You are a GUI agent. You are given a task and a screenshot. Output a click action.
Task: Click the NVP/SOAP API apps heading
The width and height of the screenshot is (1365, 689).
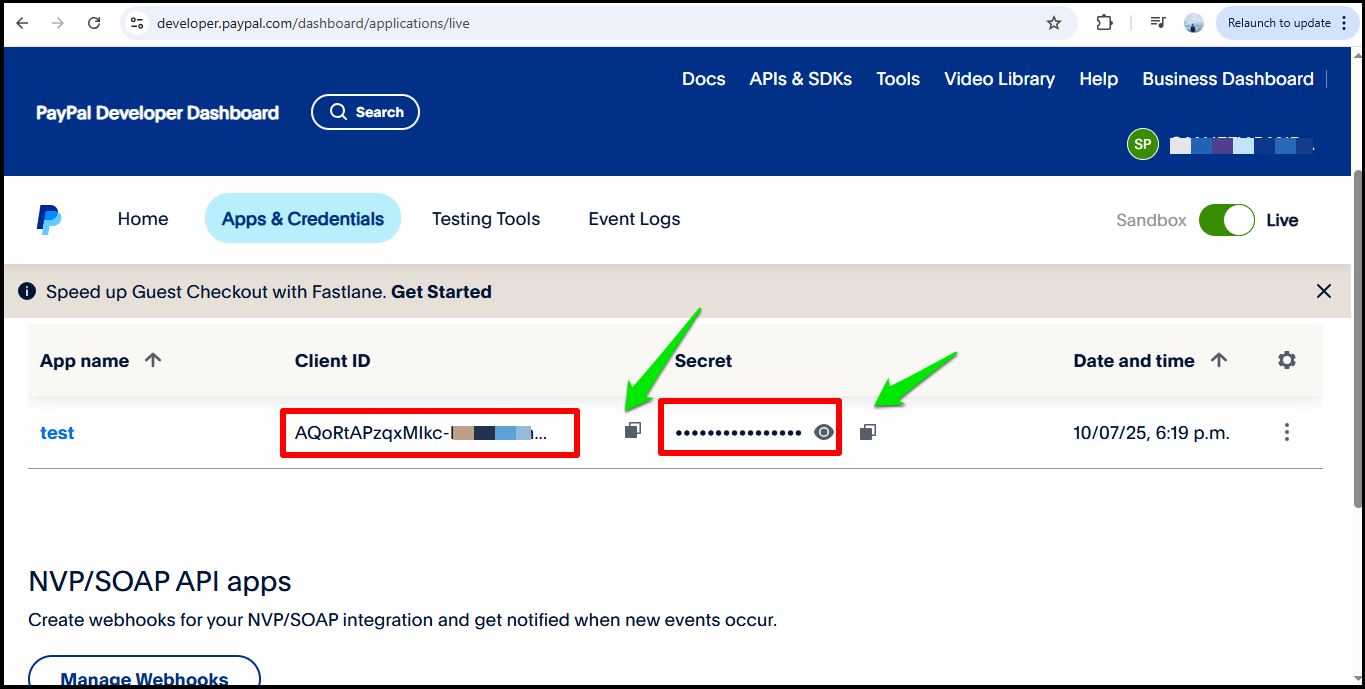(x=160, y=581)
